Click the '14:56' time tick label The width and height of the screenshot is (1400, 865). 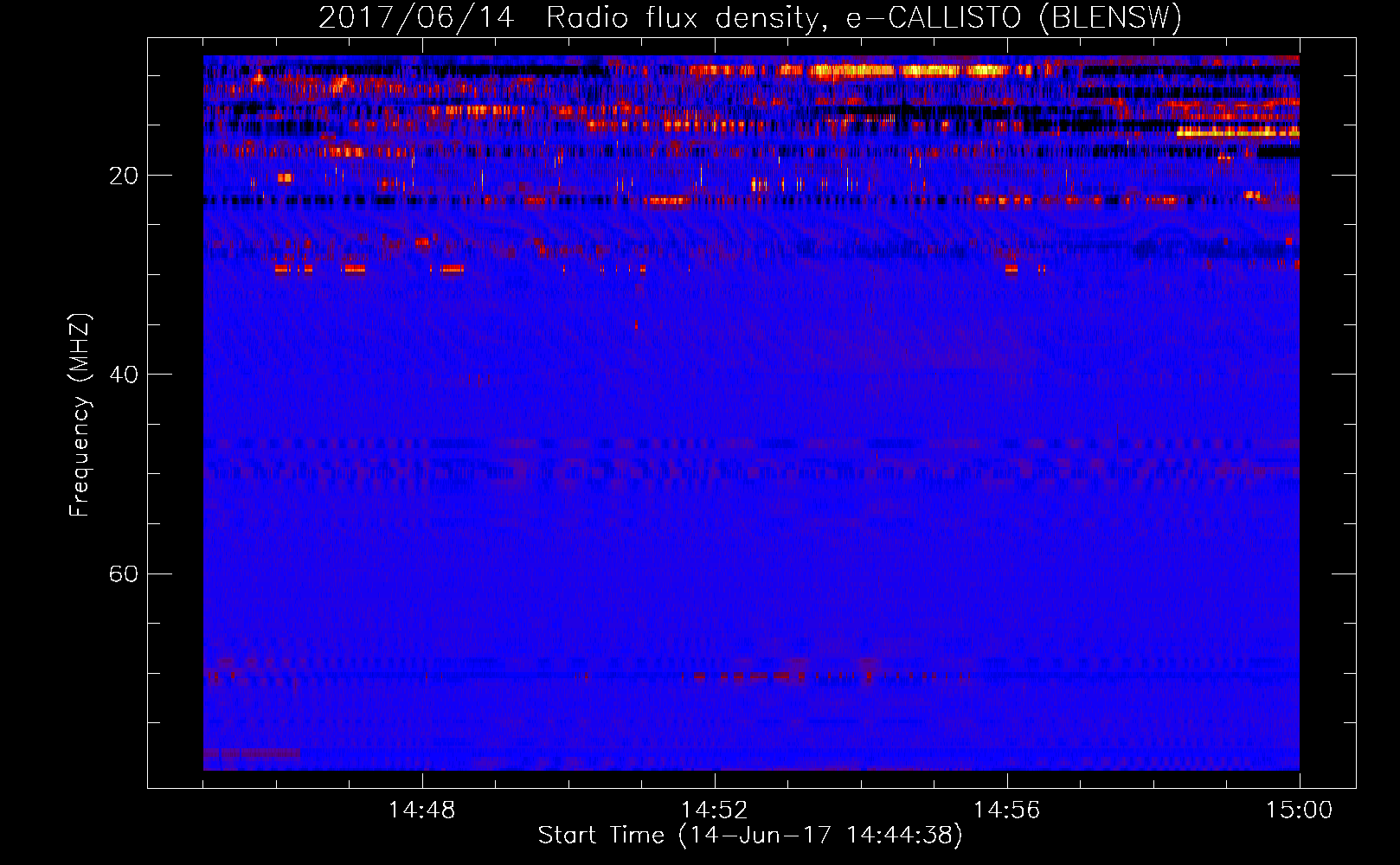pyautogui.click(x=1006, y=811)
